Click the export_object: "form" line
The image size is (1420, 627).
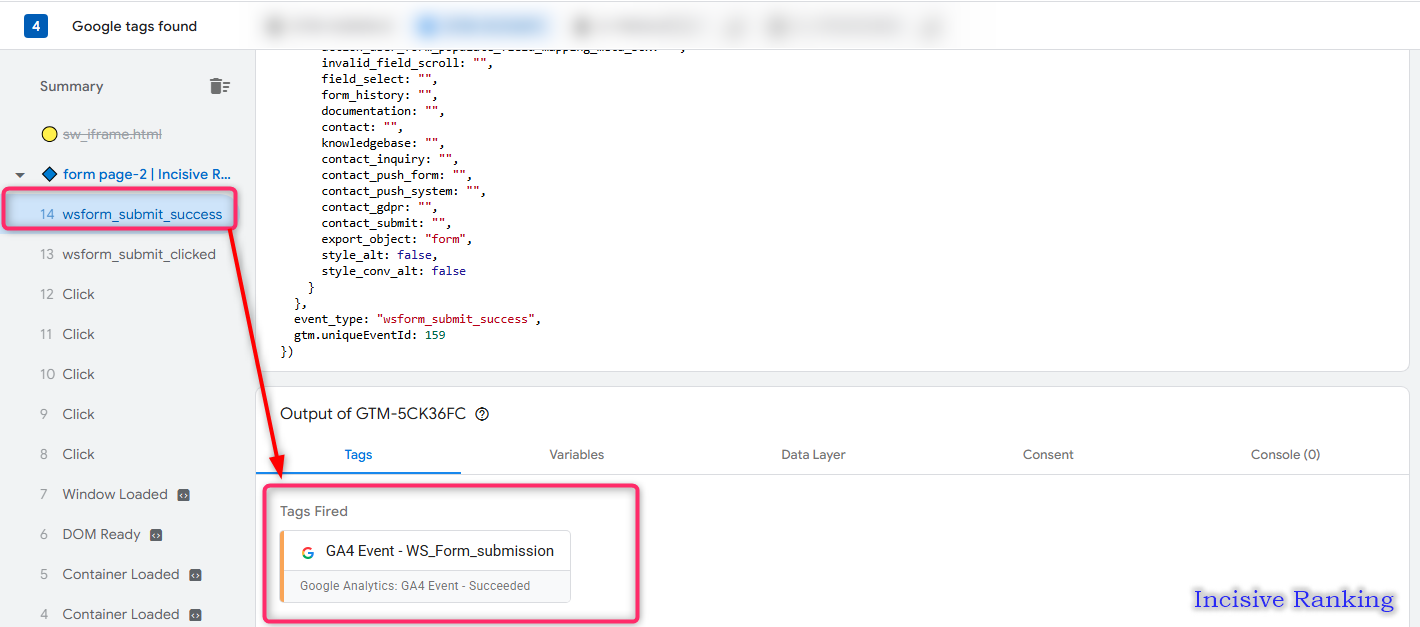396,239
